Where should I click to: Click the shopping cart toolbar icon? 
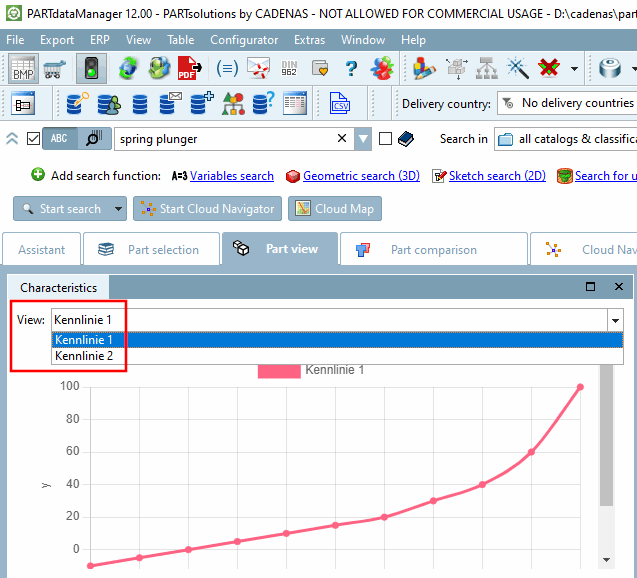coord(54,69)
